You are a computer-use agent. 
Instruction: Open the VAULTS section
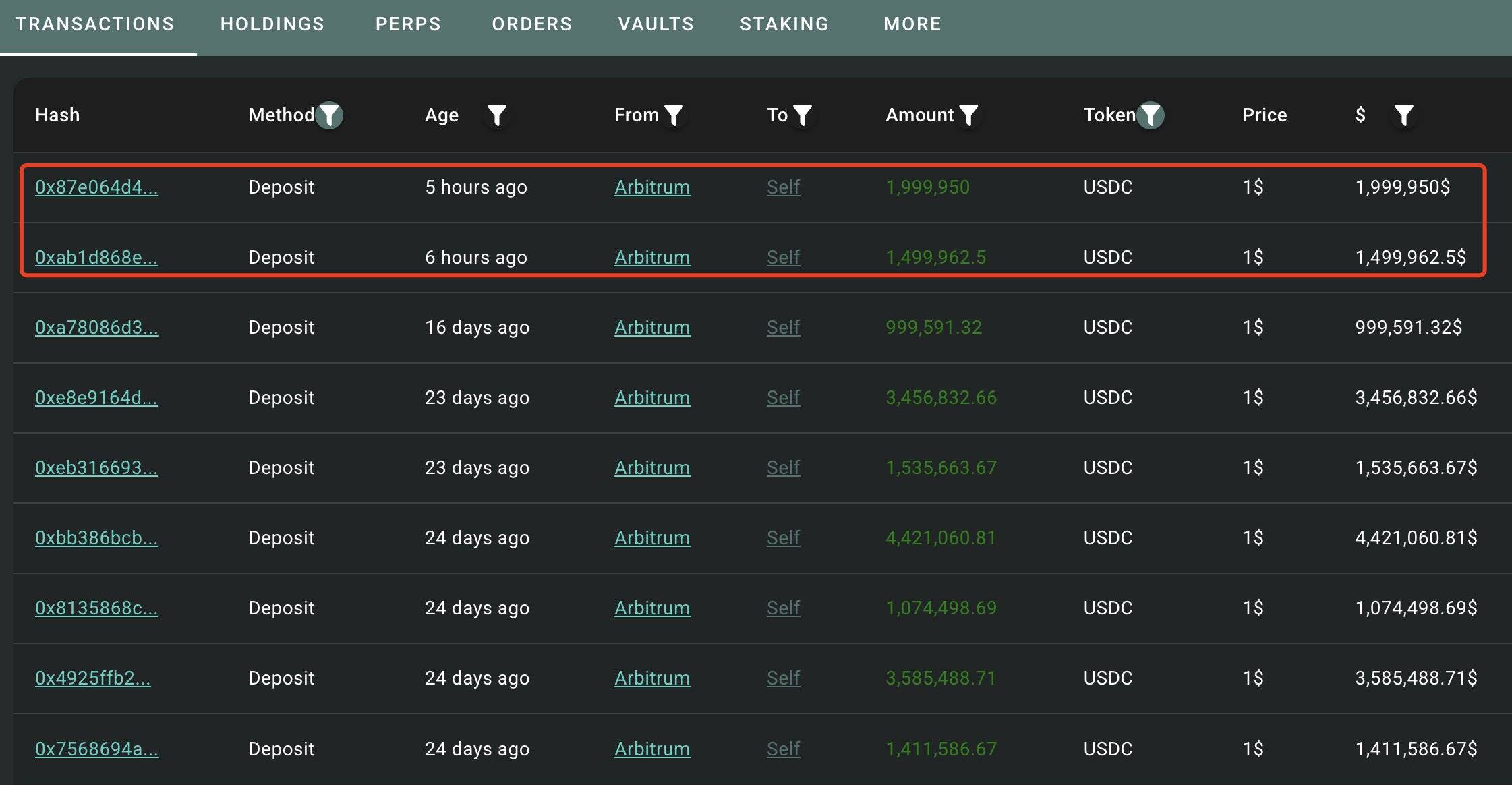[655, 24]
